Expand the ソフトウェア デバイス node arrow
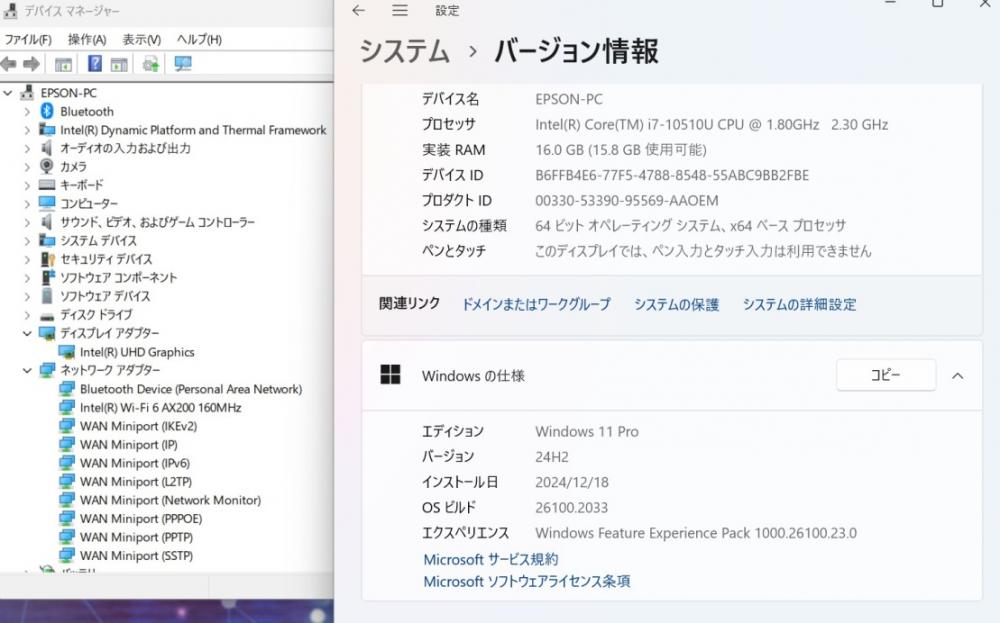1000x623 pixels. click(27, 297)
